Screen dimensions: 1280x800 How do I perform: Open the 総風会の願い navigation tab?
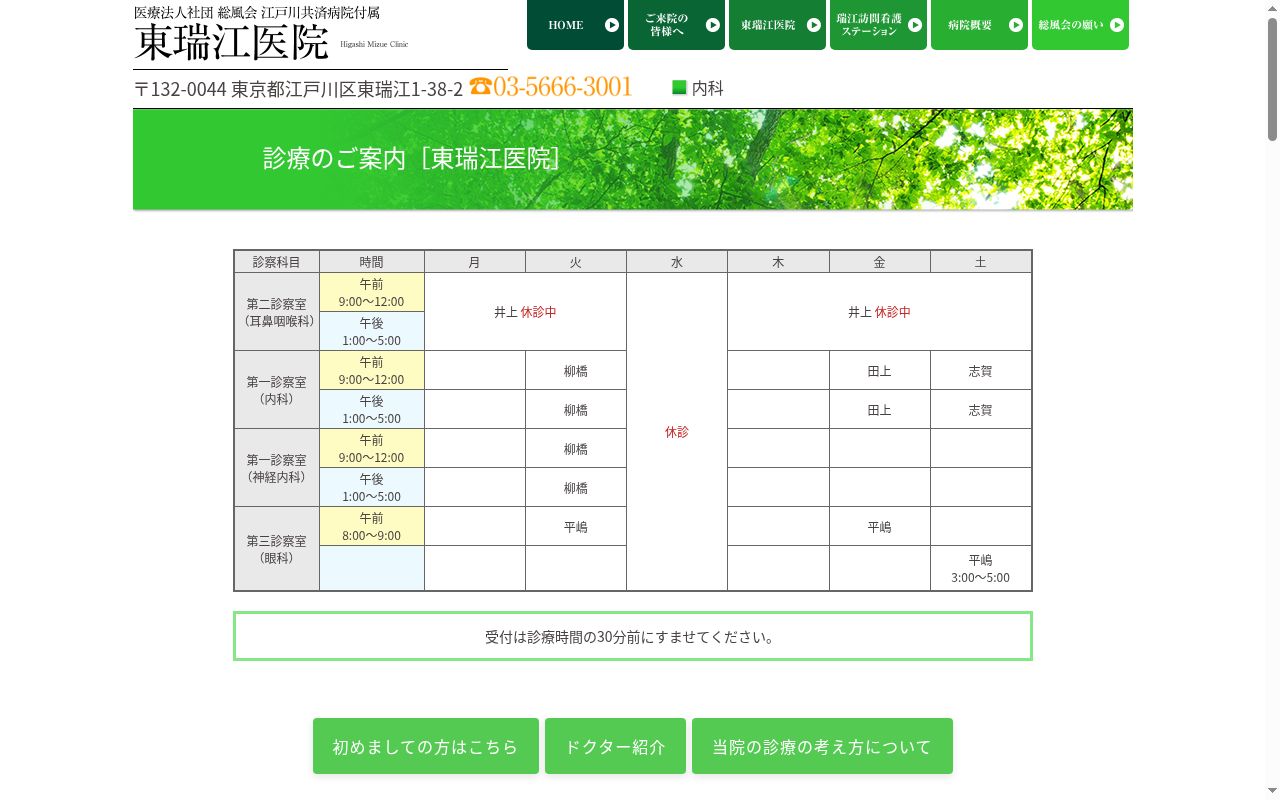coord(1080,25)
